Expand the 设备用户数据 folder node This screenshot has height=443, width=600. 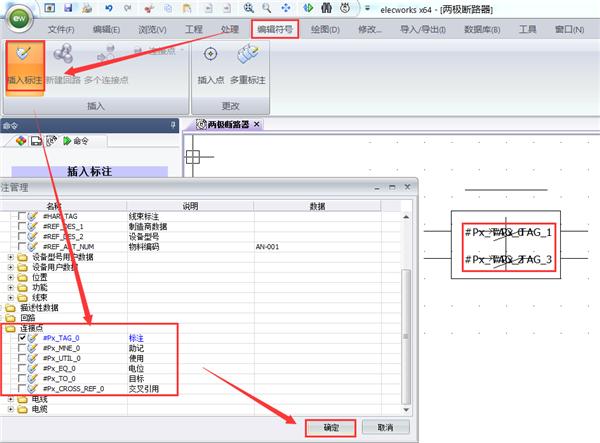(x=11, y=267)
